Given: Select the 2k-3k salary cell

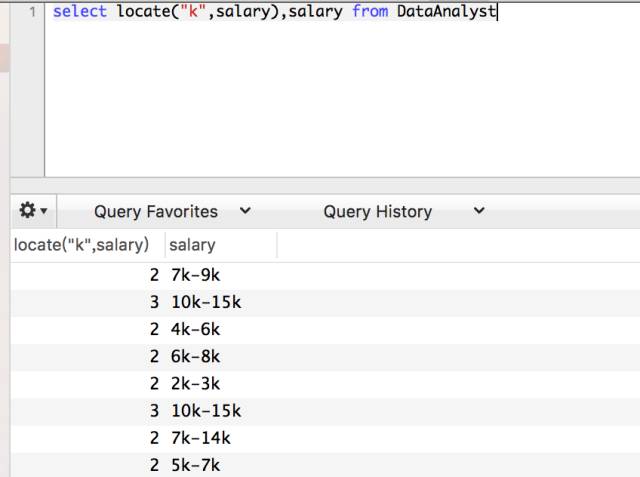Looking at the screenshot, I should (196, 384).
